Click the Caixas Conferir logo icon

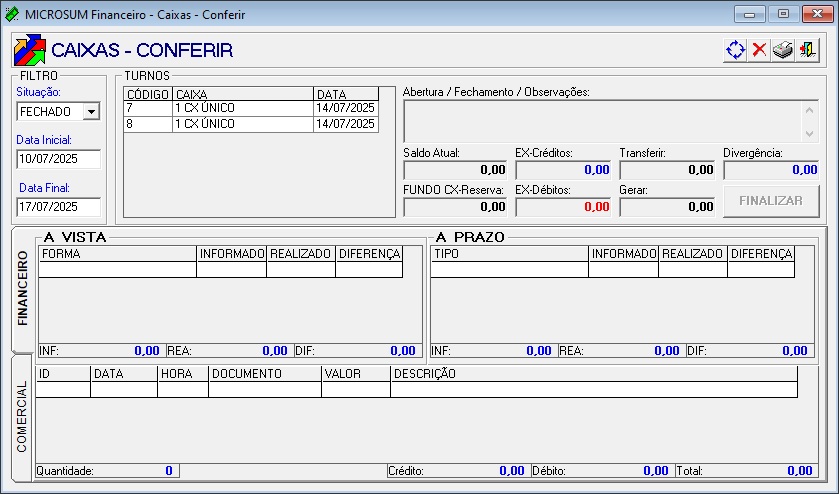point(28,50)
